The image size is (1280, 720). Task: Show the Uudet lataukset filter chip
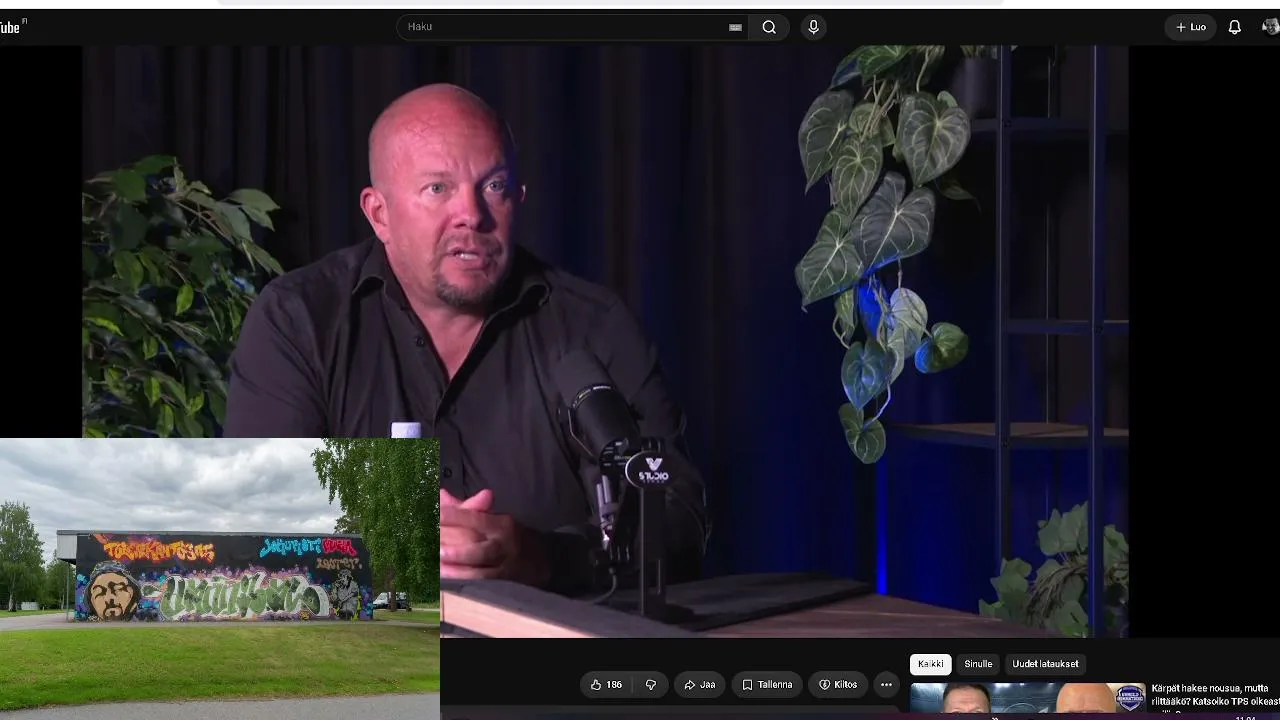click(x=1045, y=664)
